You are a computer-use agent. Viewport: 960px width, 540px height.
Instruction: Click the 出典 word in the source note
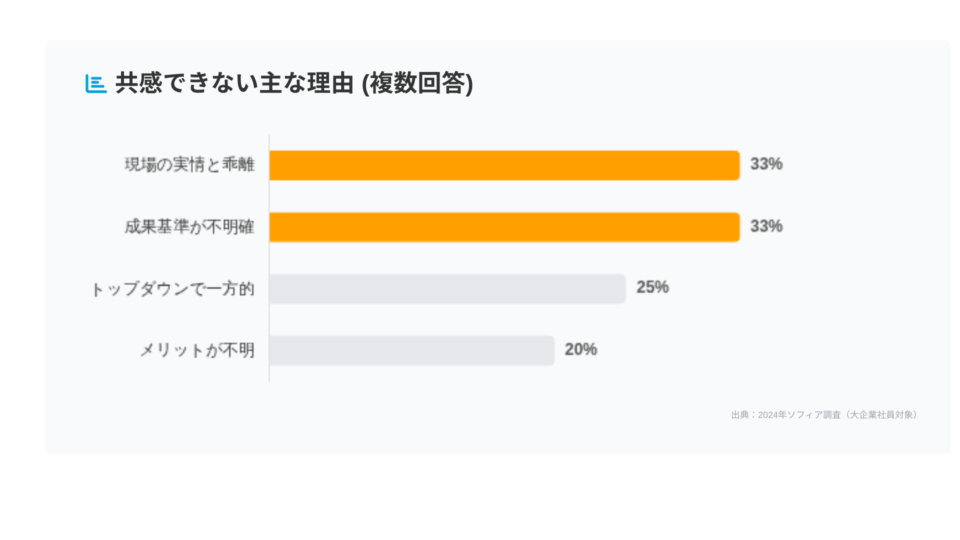(740, 415)
